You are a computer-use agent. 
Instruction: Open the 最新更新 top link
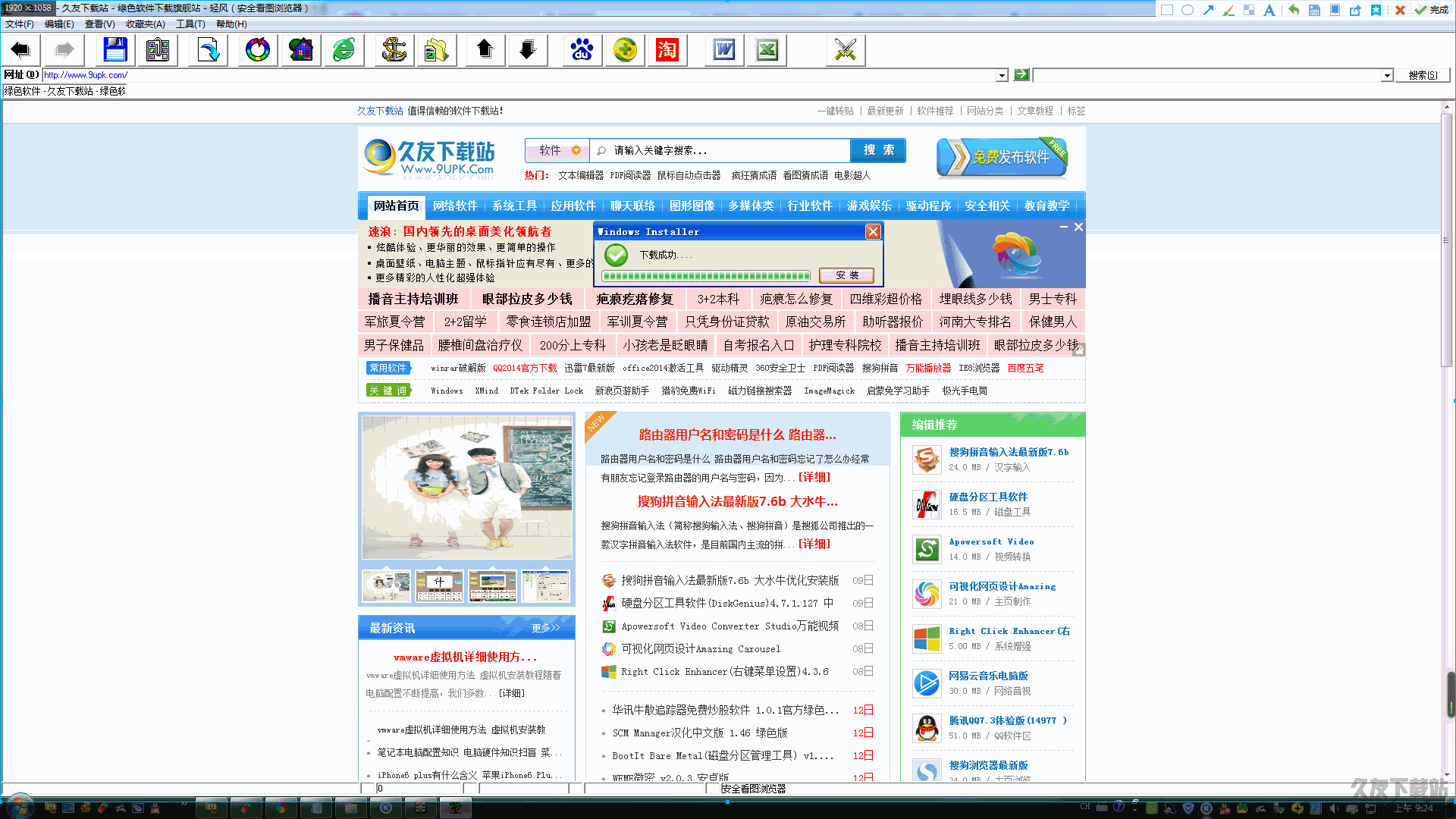pos(885,111)
